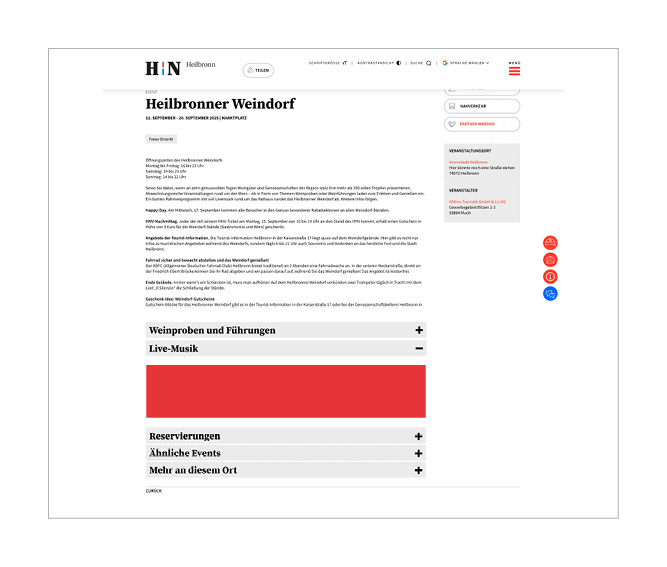Open the Sprache wählen language dropdown
The width and height of the screenshot is (667, 567).
(466, 62)
